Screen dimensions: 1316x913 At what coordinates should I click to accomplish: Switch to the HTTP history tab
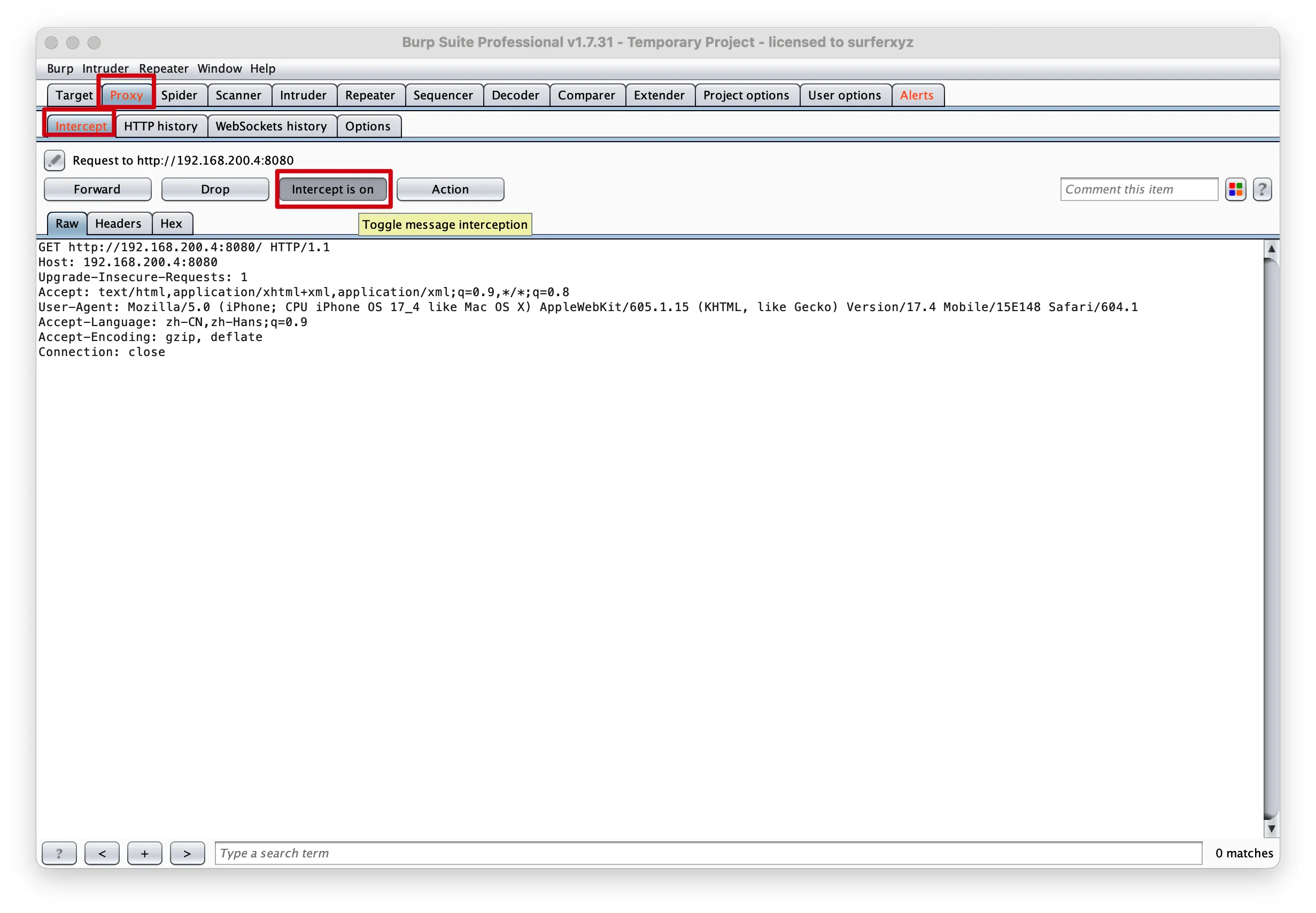coord(160,126)
